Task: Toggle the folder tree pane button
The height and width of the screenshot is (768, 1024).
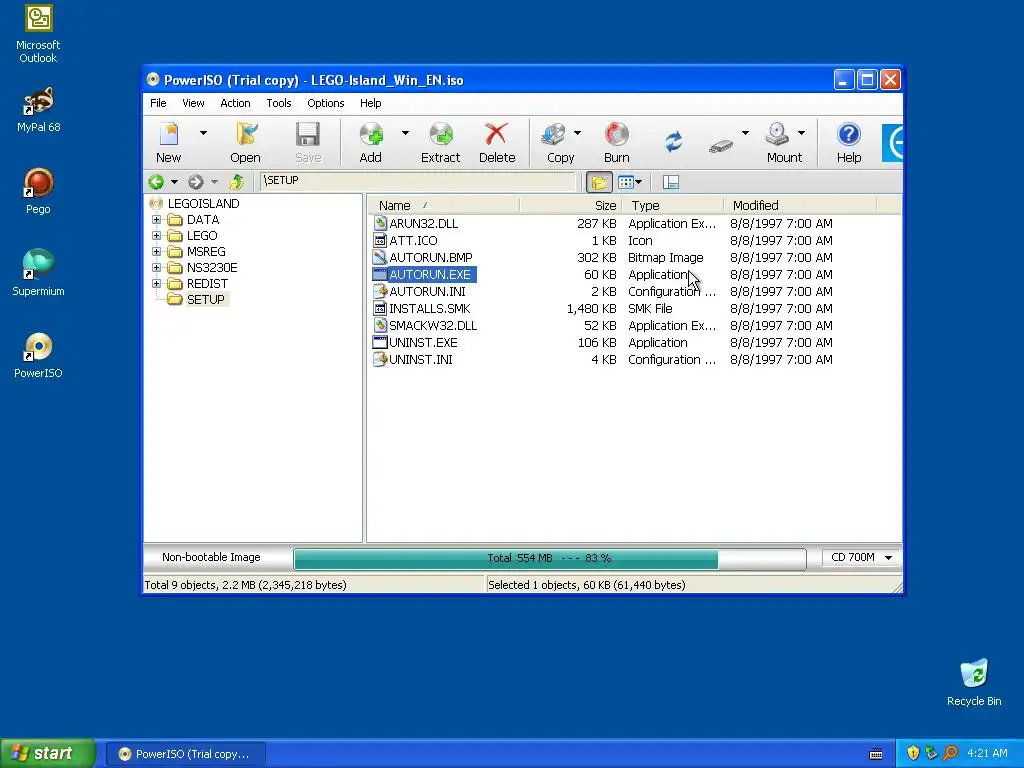Action: point(599,182)
